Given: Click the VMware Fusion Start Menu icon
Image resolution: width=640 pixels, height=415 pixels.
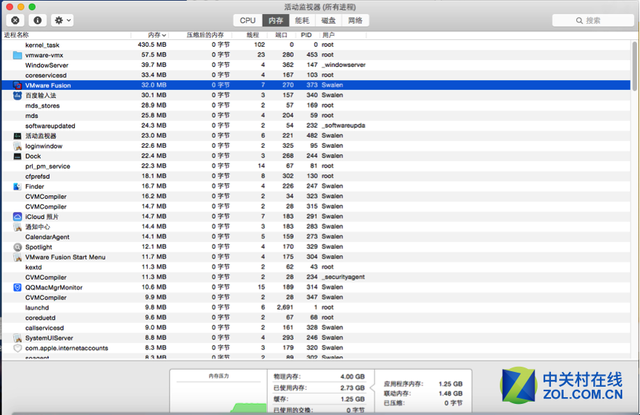Looking at the screenshot, I should pos(17,257).
